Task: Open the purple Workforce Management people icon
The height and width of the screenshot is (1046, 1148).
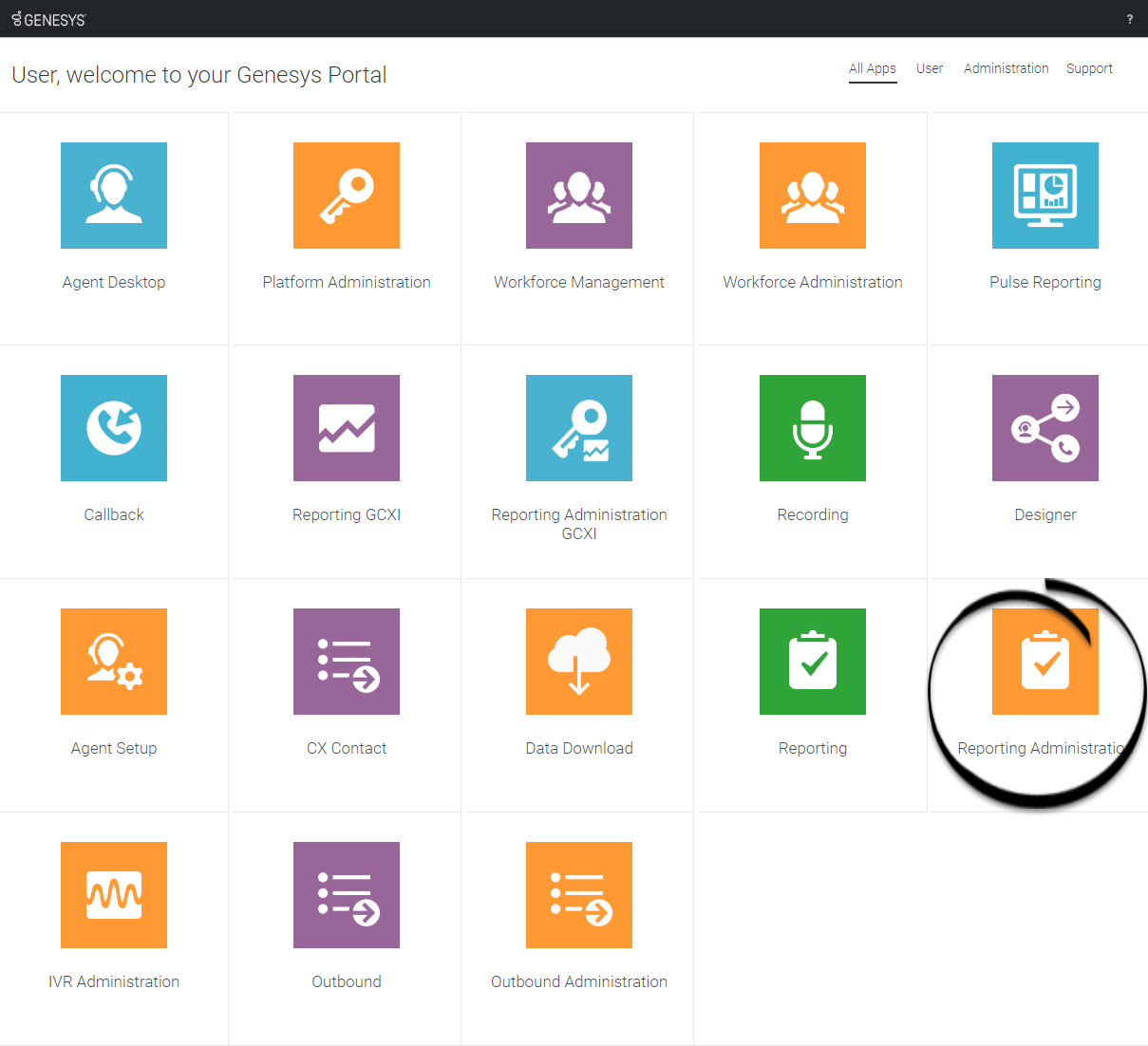Action: [x=579, y=196]
